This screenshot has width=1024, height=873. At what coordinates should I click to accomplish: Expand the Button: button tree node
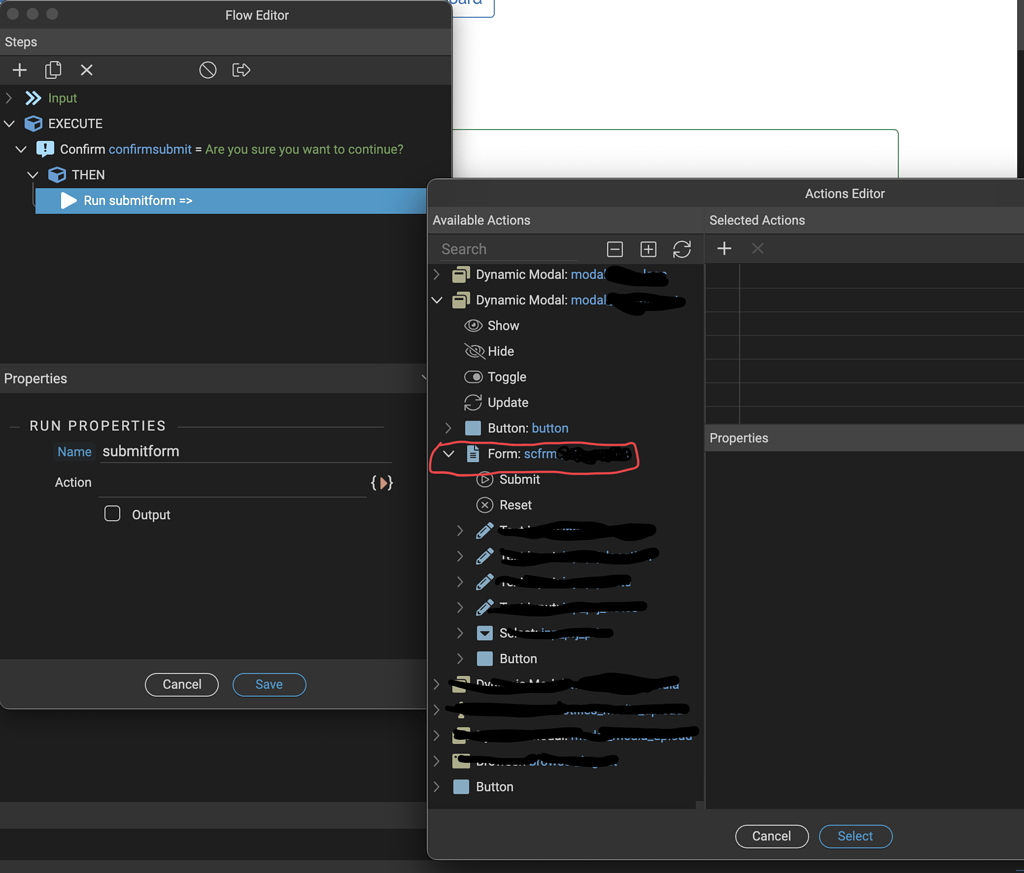click(448, 428)
